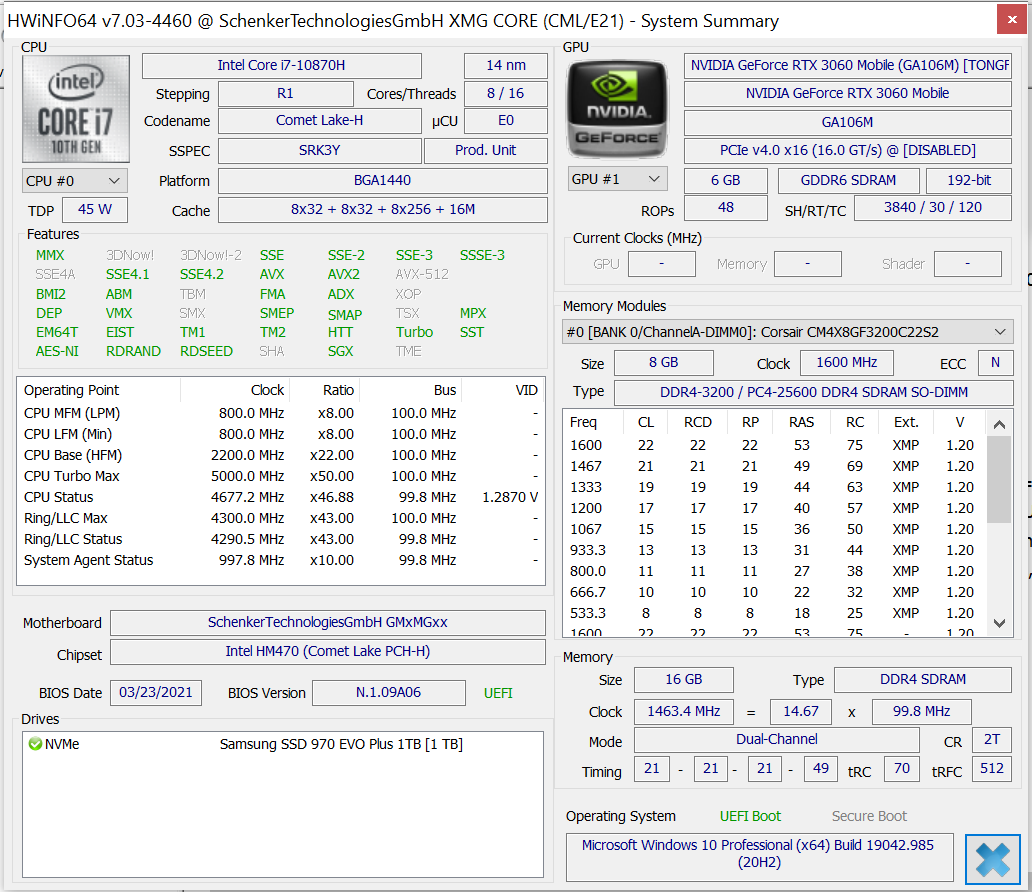Click the Platform BGA1440 field
Viewport: 1032px width, 892px height.
(382, 180)
